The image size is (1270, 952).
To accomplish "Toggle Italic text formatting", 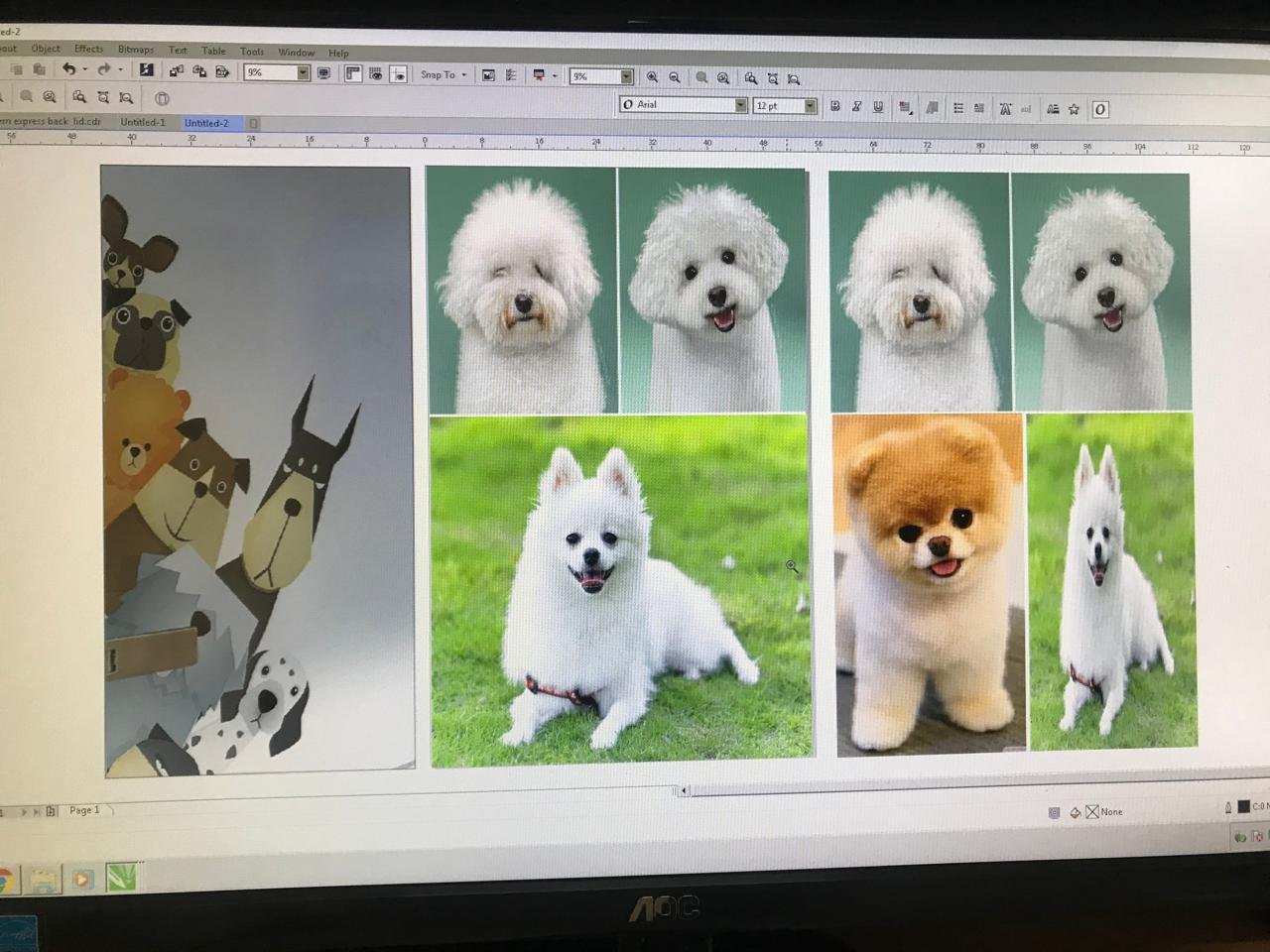I will [x=856, y=106].
